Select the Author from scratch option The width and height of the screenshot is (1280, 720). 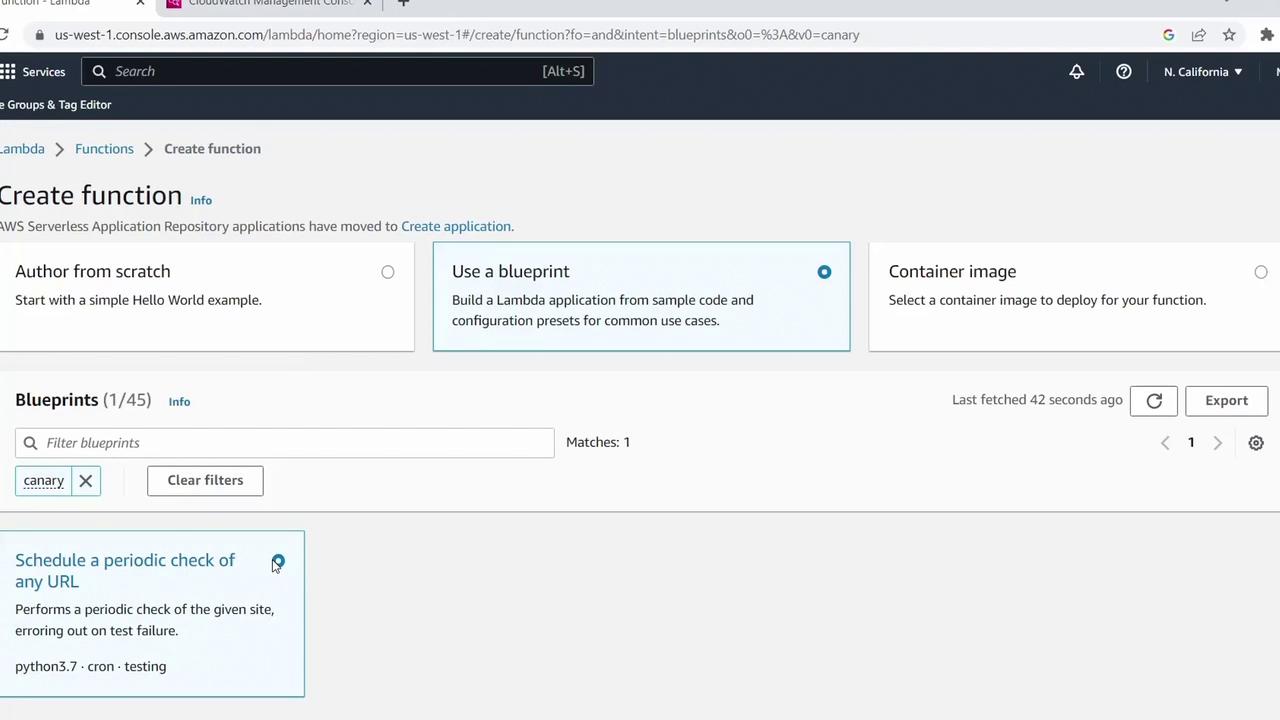tap(388, 272)
